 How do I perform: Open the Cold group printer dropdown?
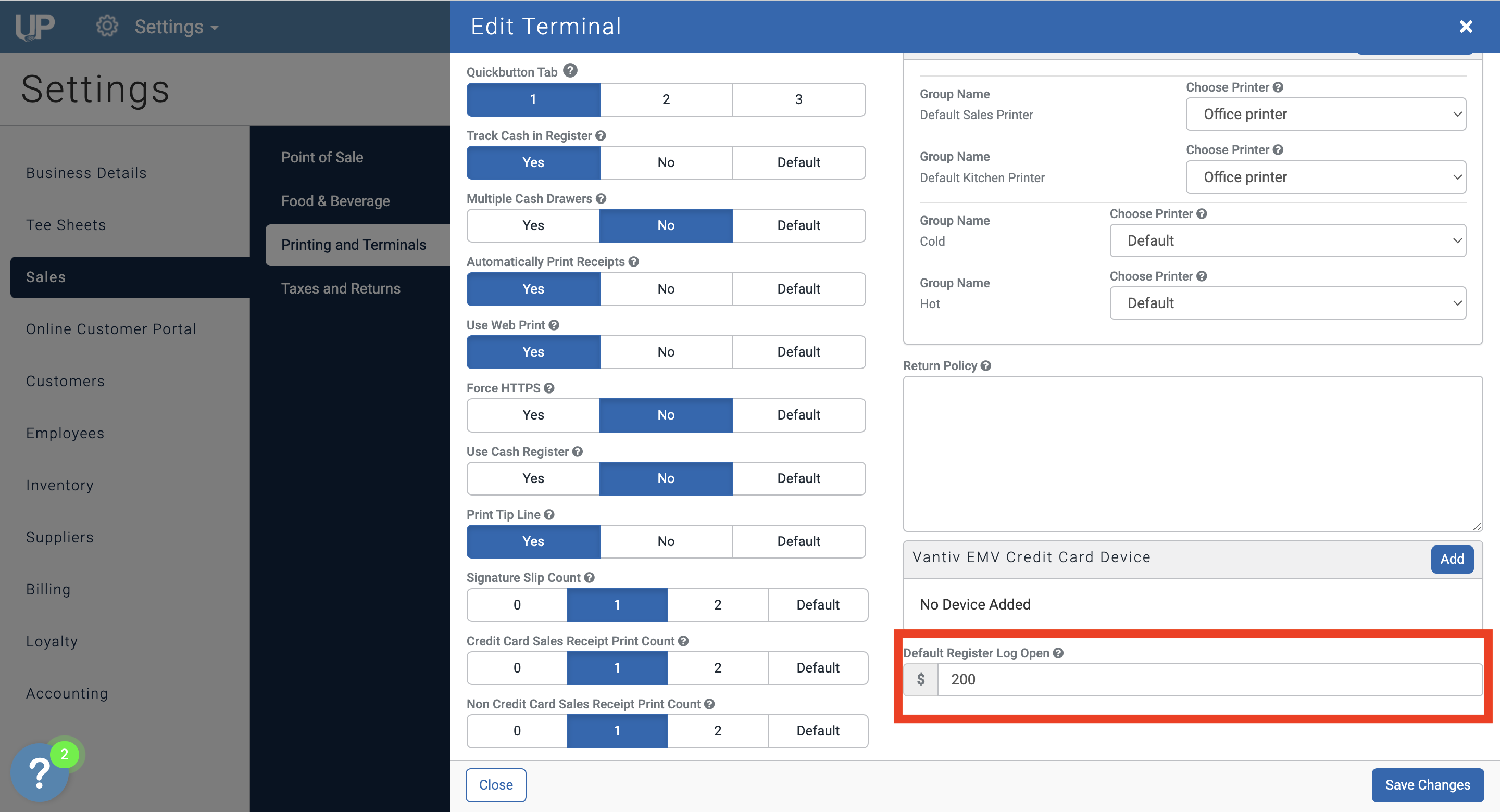[1287, 240]
